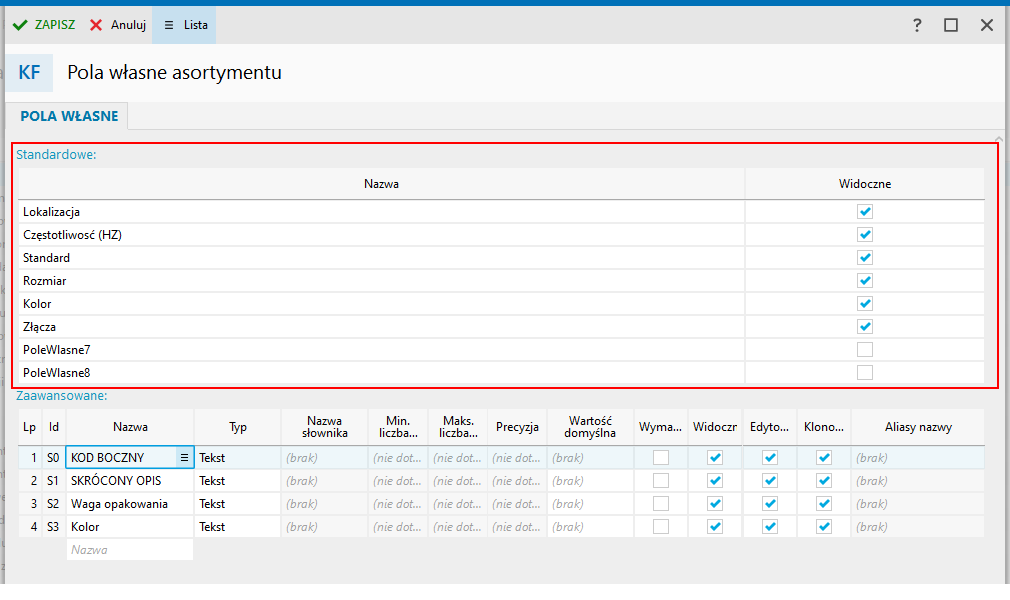This screenshot has width=1010, height=600.
Task: Sort by the Id column header
Action: [53, 427]
